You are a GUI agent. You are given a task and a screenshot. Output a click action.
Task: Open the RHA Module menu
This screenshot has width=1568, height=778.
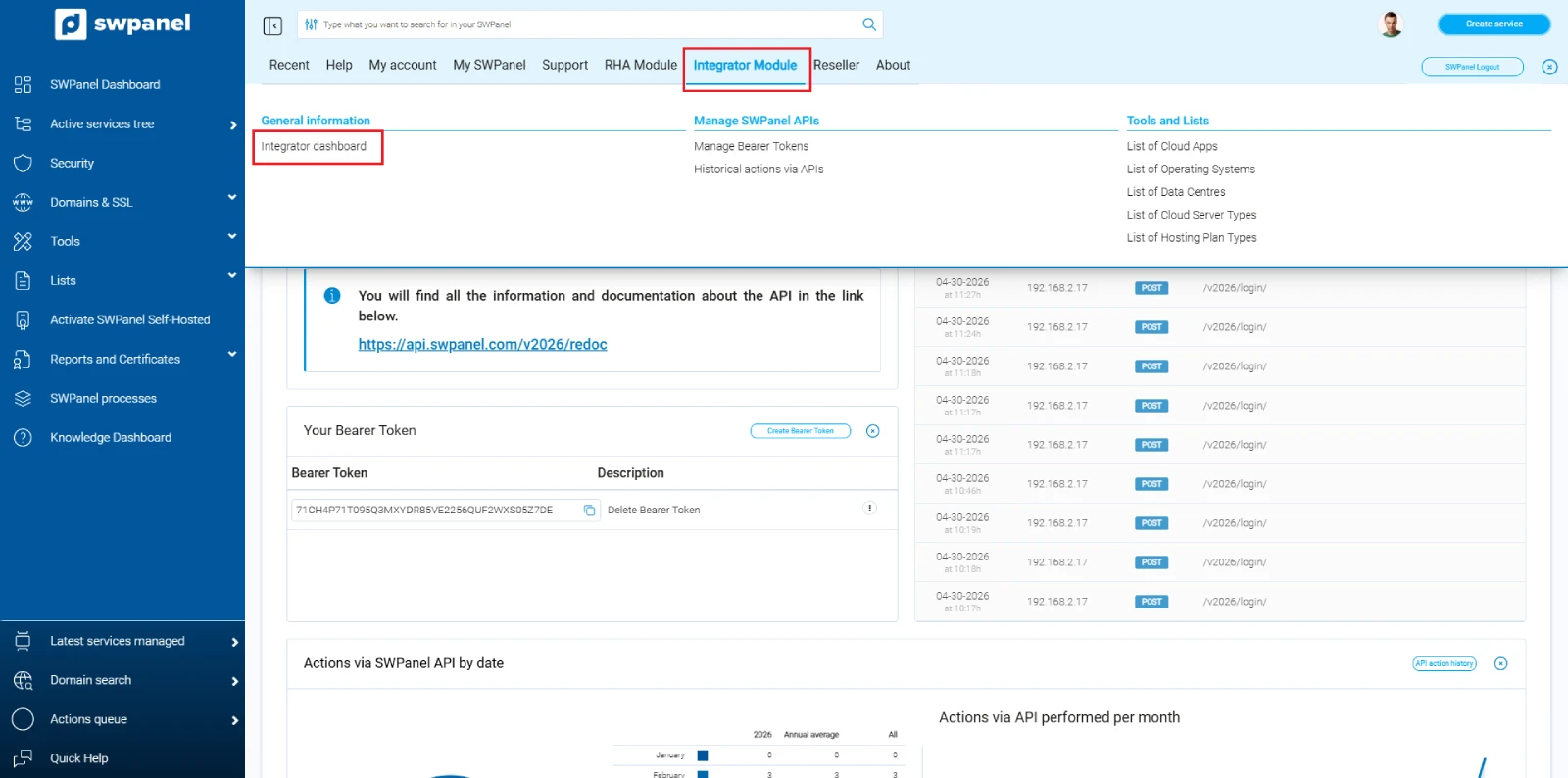(641, 65)
